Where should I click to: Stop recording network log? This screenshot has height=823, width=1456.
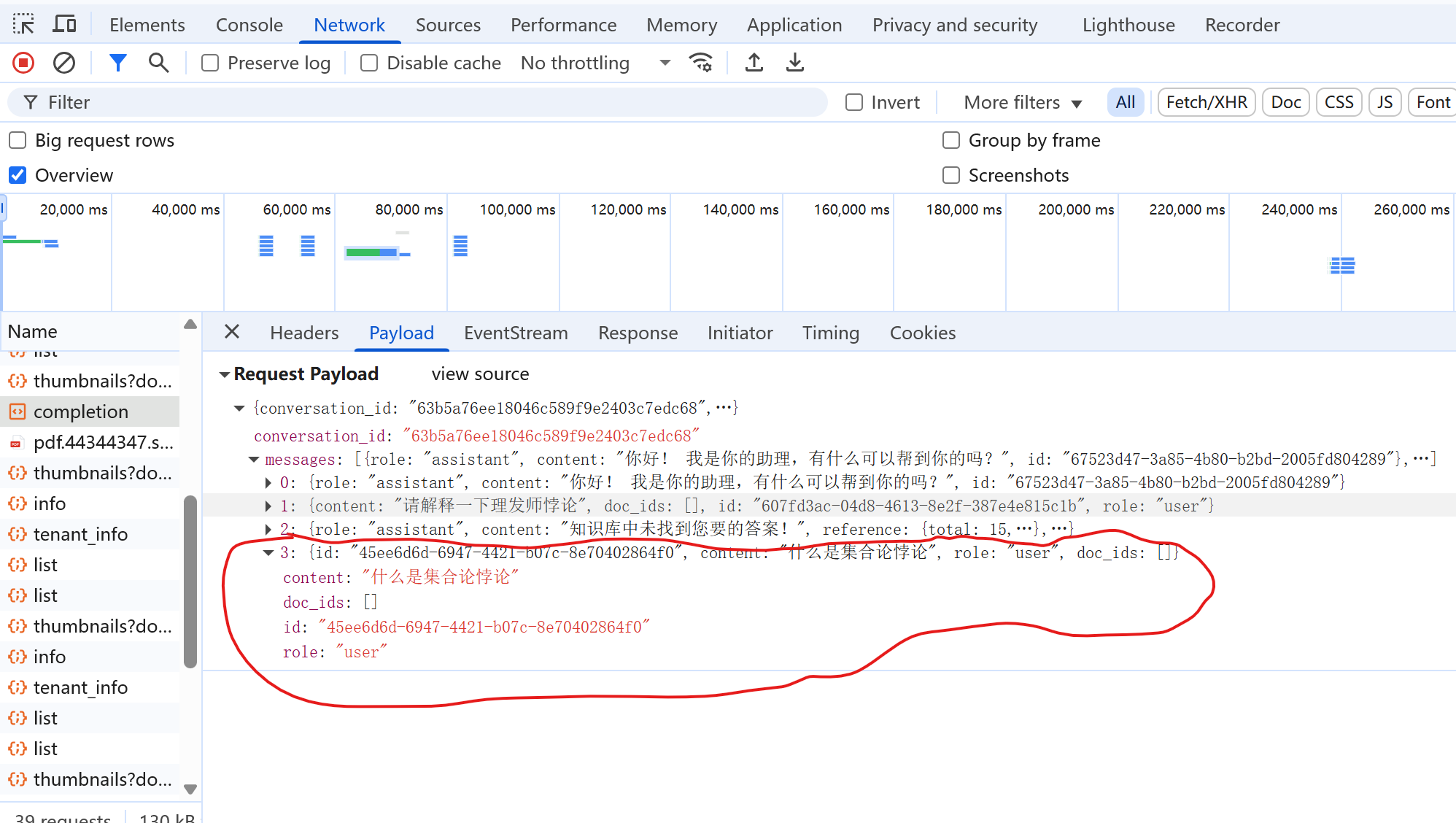coord(23,63)
